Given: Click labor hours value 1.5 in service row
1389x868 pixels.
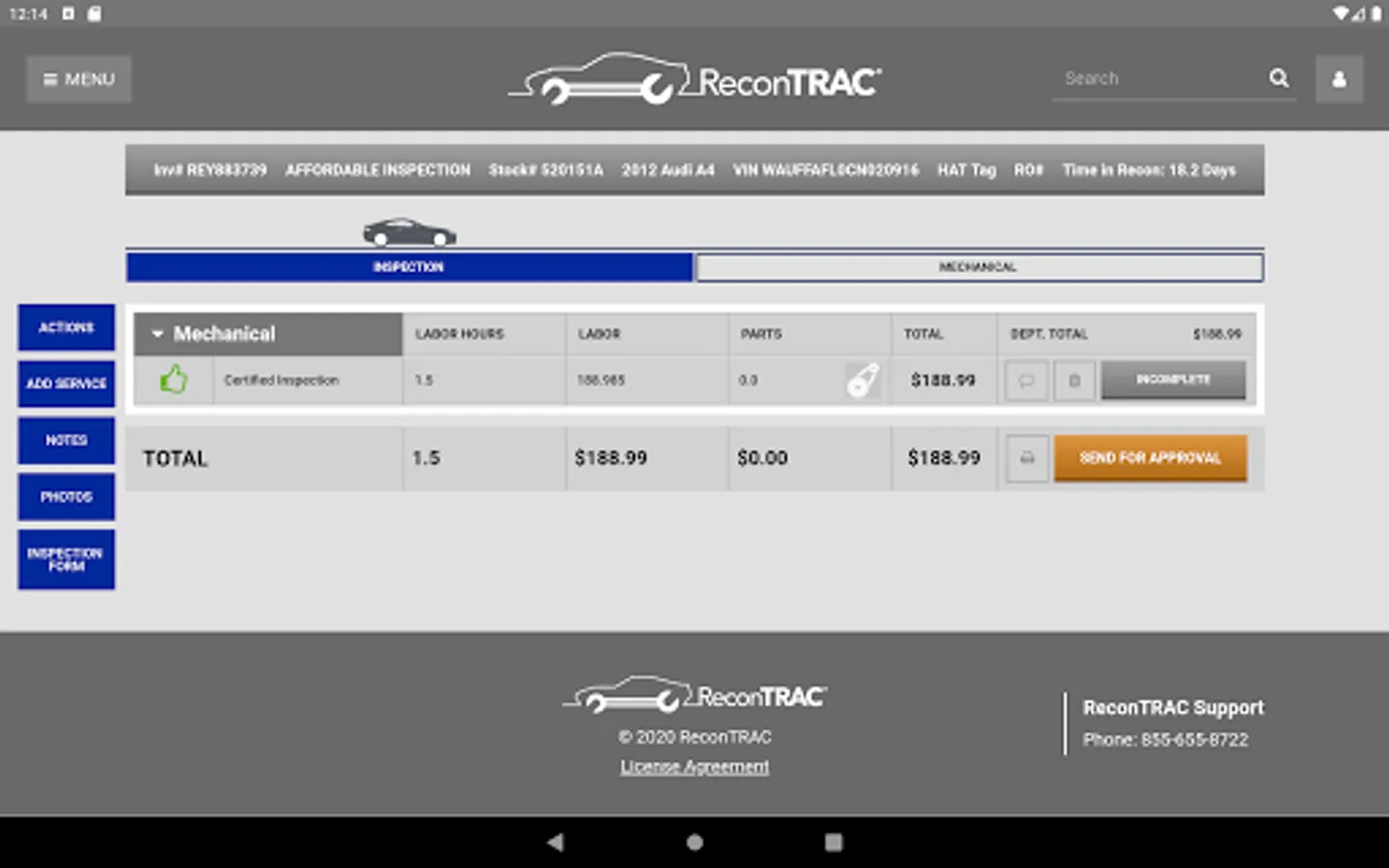Looking at the screenshot, I should 424,380.
